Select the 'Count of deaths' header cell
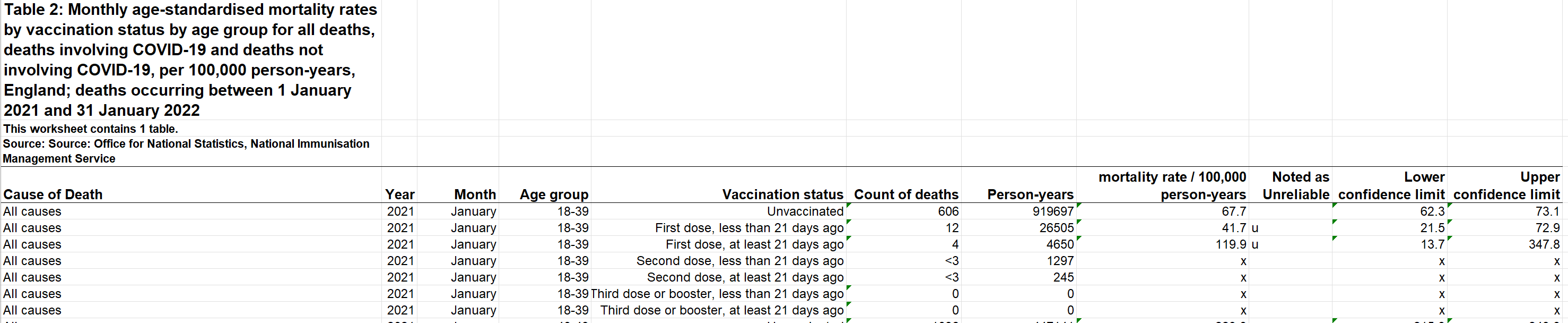The height and width of the screenshot is (323, 1568). coord(906,194)
